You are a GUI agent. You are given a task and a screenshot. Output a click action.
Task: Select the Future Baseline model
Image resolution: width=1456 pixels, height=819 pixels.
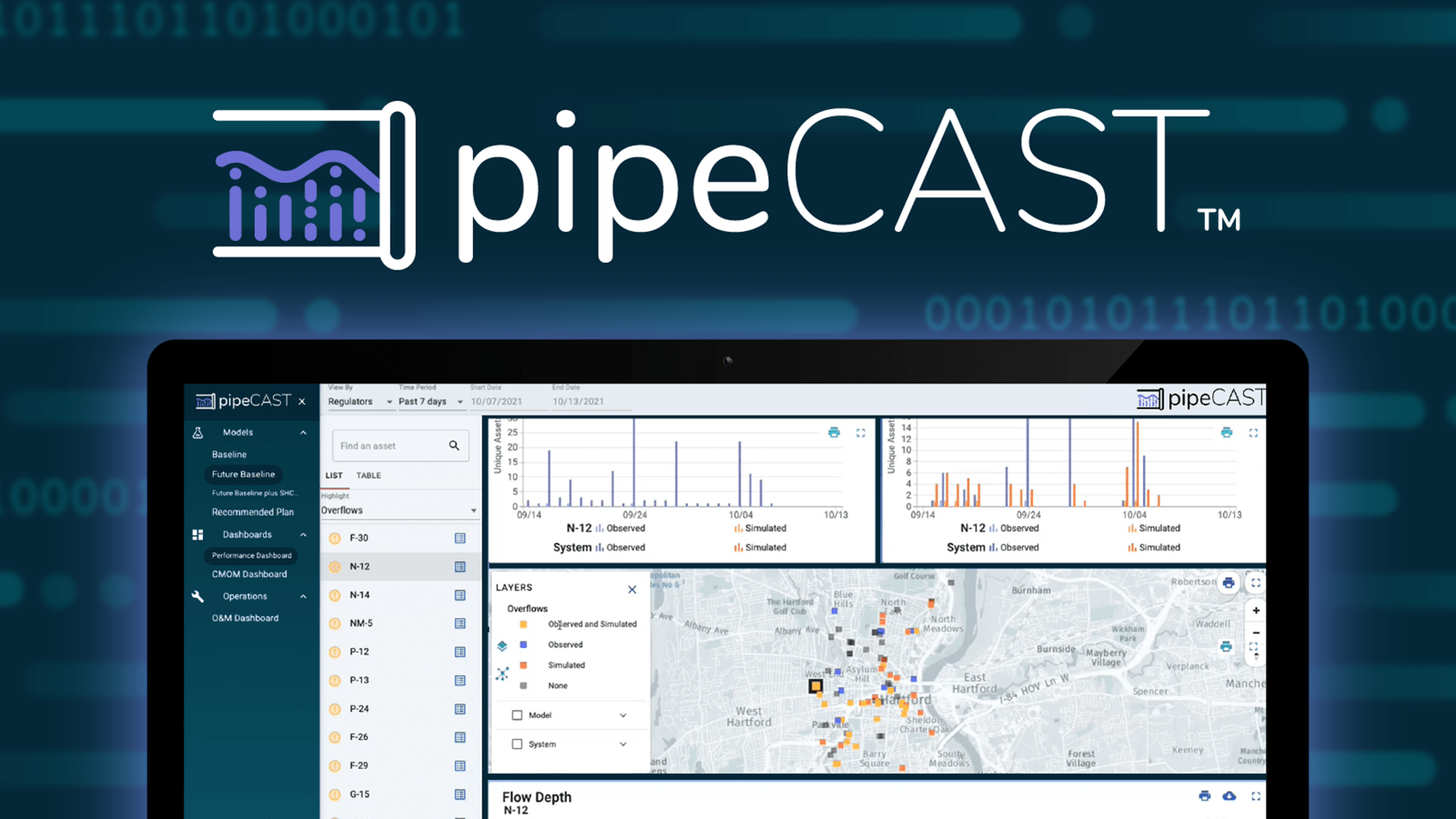pyautogui.click(x=243, y=474)
